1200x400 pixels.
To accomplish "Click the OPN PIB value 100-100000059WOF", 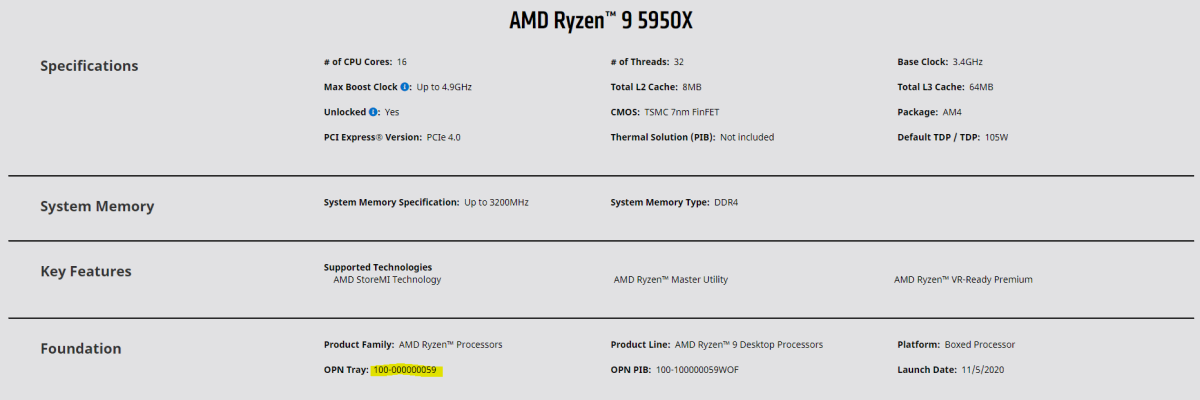I will [x=697, y=370].
